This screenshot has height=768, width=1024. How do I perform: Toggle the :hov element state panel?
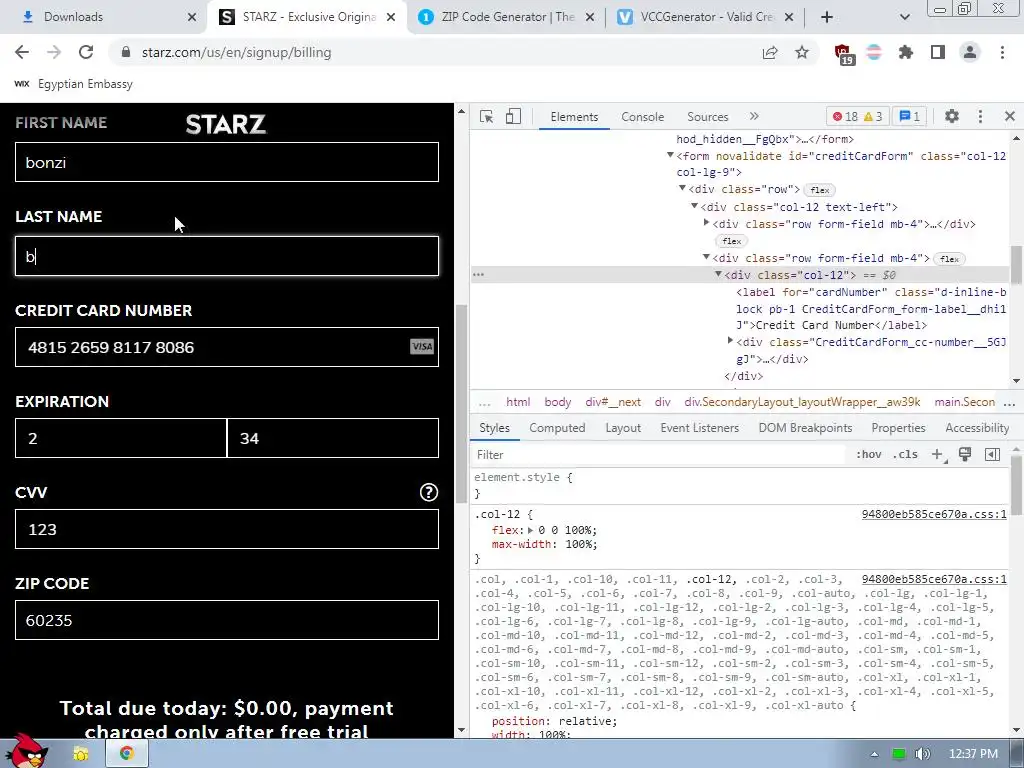coord(869,455)
